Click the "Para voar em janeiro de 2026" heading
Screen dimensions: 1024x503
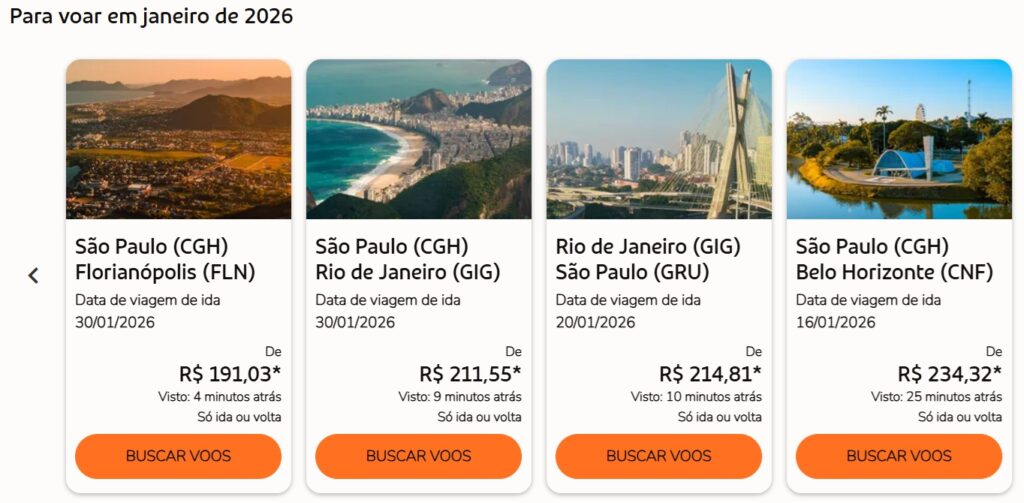coord(151,17)
